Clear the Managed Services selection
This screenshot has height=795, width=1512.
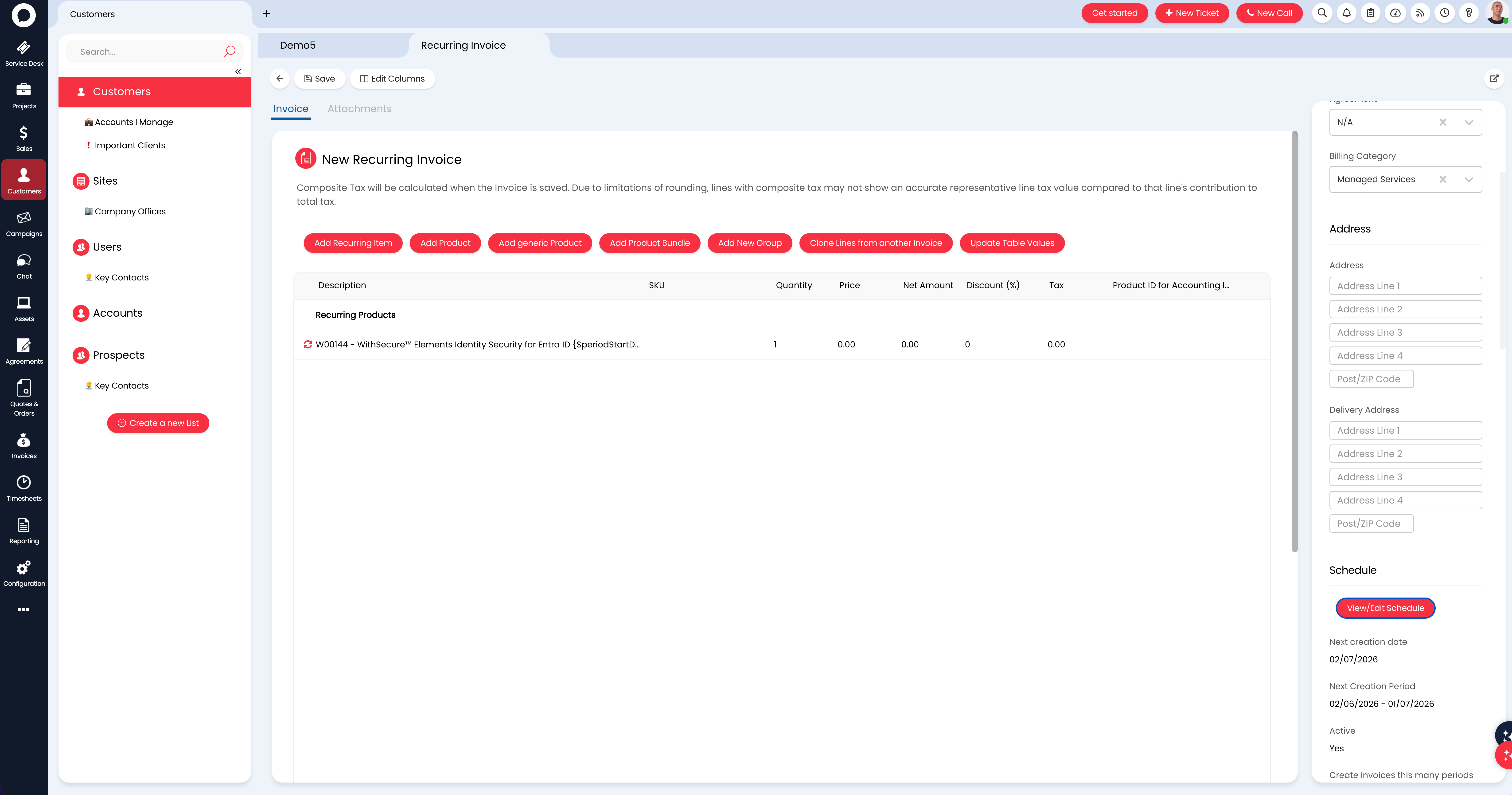coord(1442,180)
